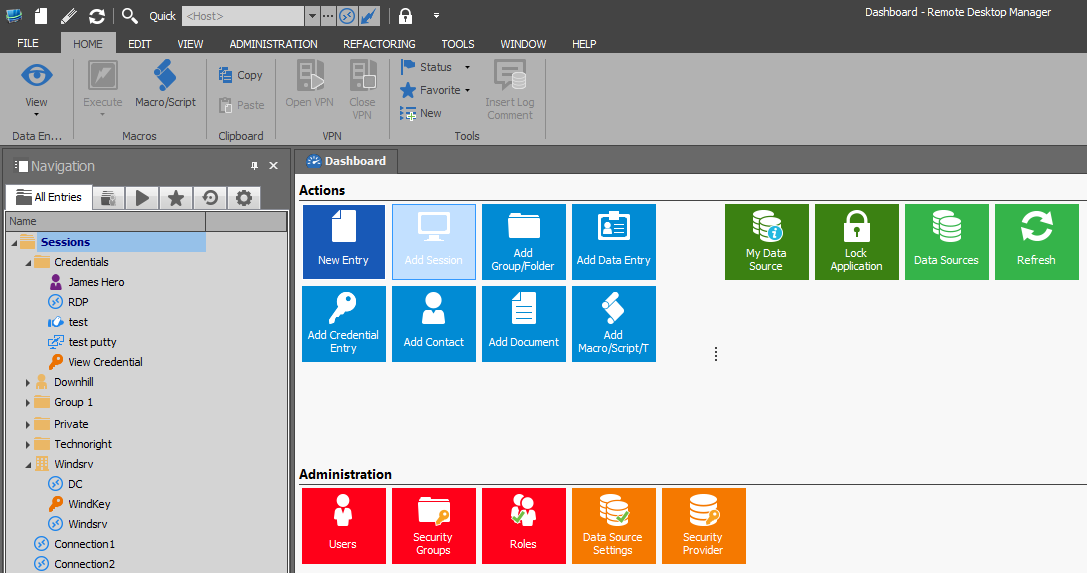Click the Macro/Script ribbon button
The image size is (1087, 573).
165,85
